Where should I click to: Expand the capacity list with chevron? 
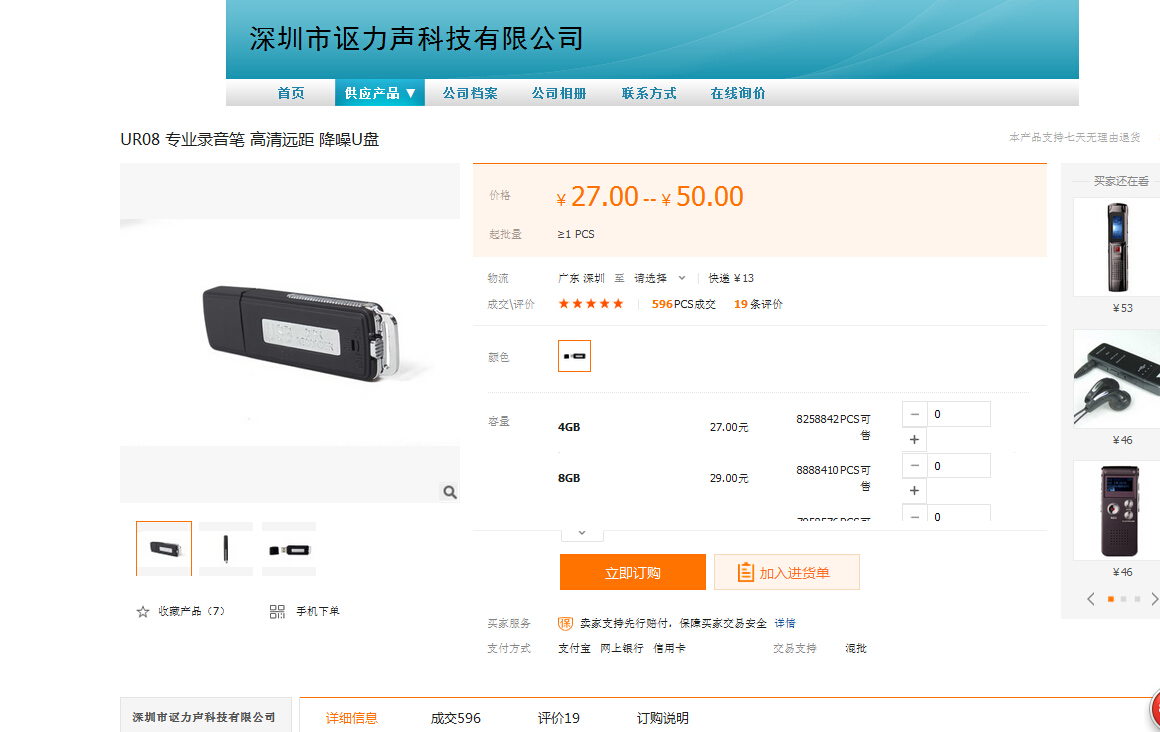[x=582, y=533]
